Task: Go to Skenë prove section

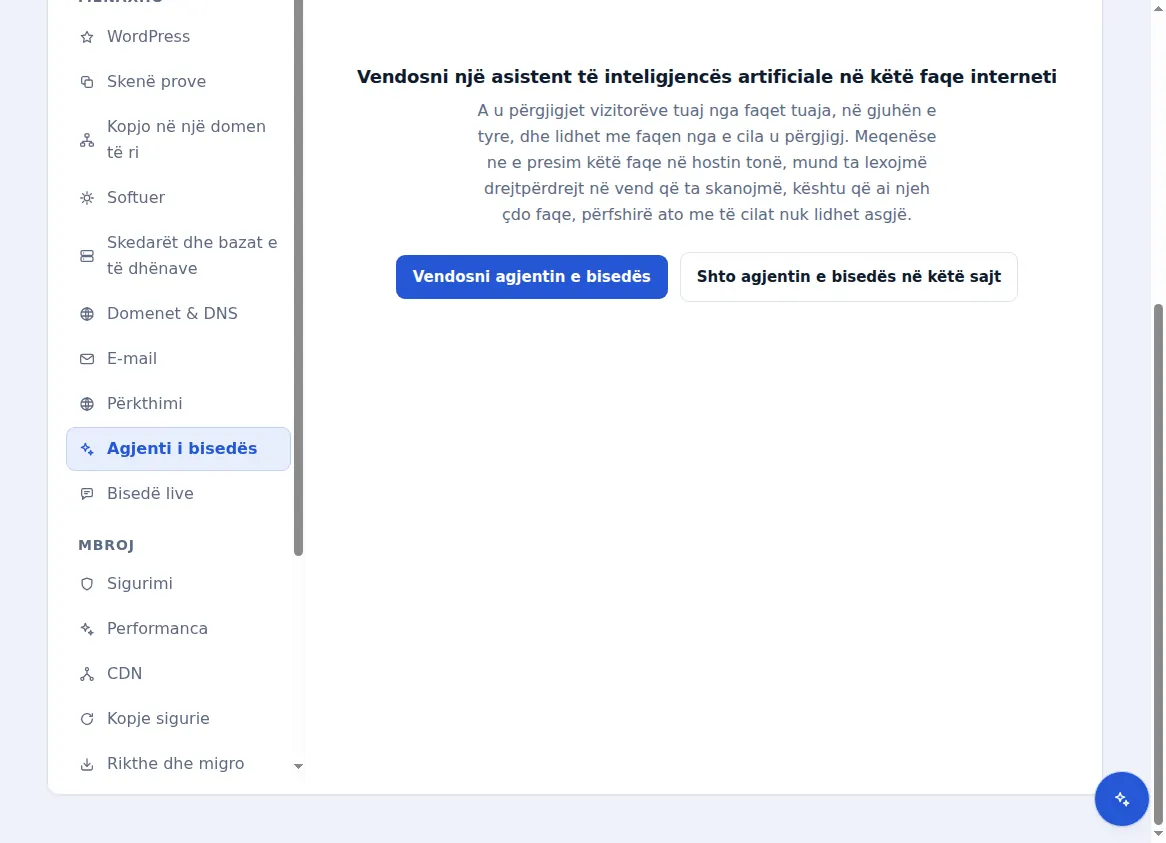Action: click(178, 82)
